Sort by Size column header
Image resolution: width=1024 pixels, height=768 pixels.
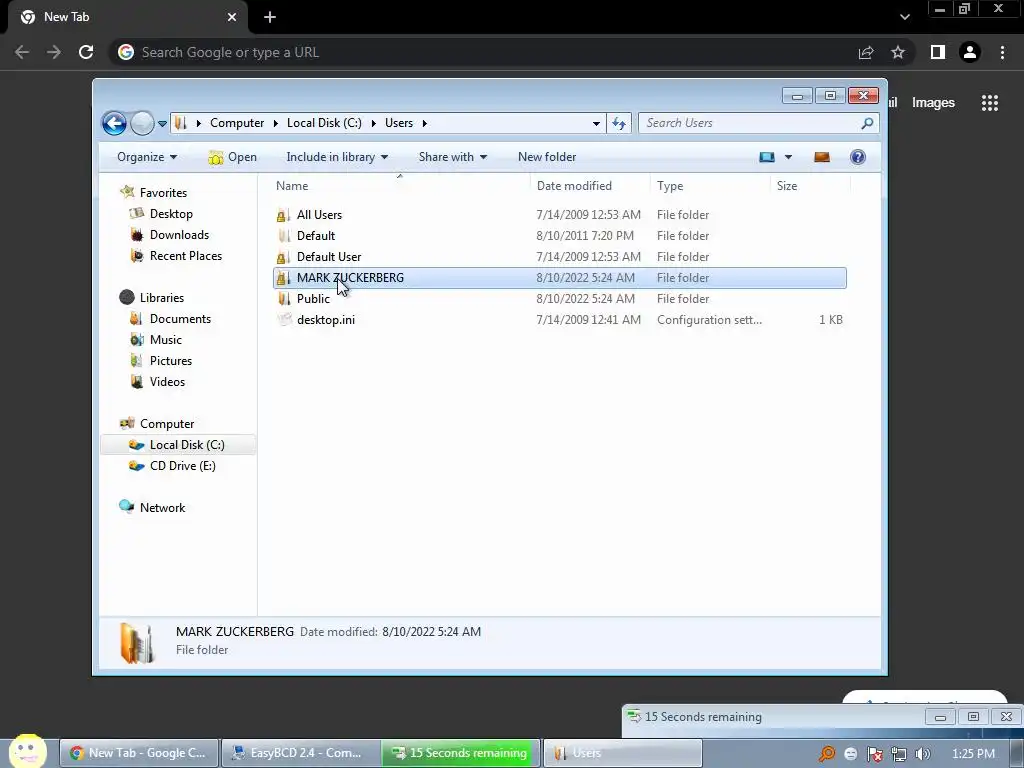[810, 185]
